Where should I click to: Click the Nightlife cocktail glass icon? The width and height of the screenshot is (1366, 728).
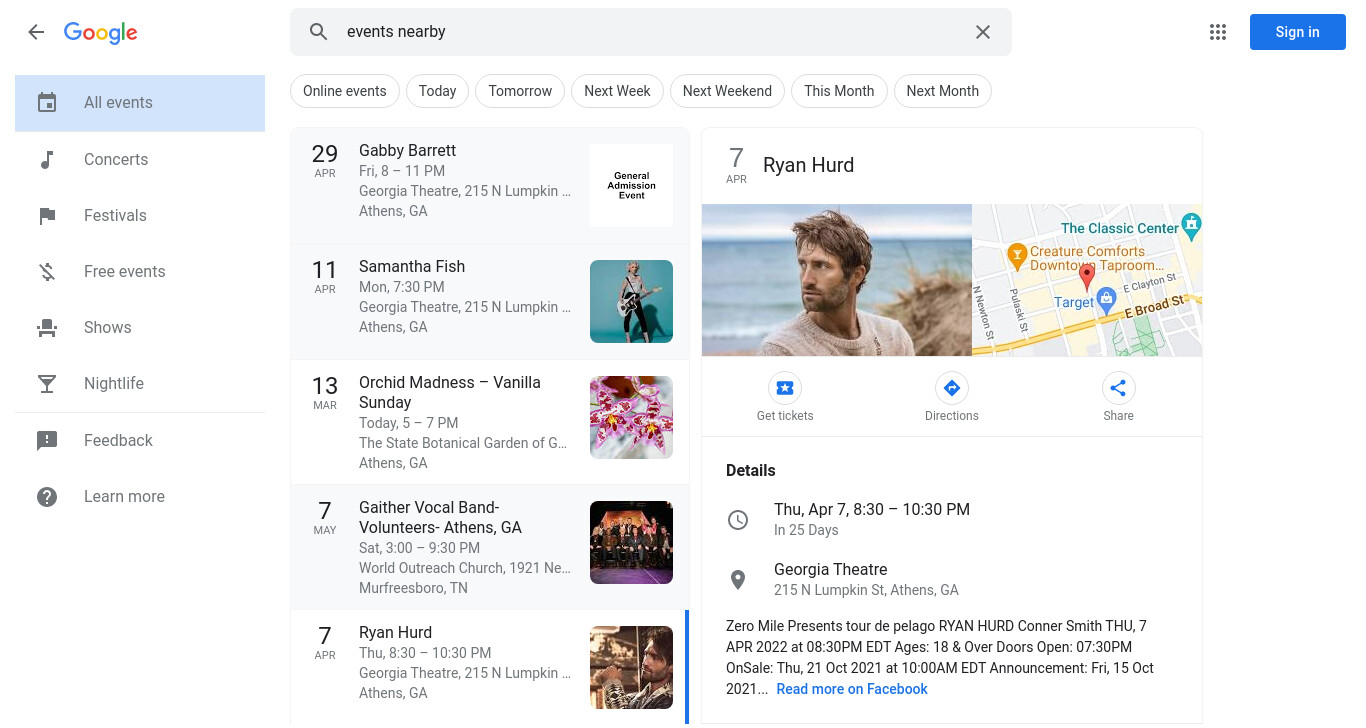click(47, 383)
